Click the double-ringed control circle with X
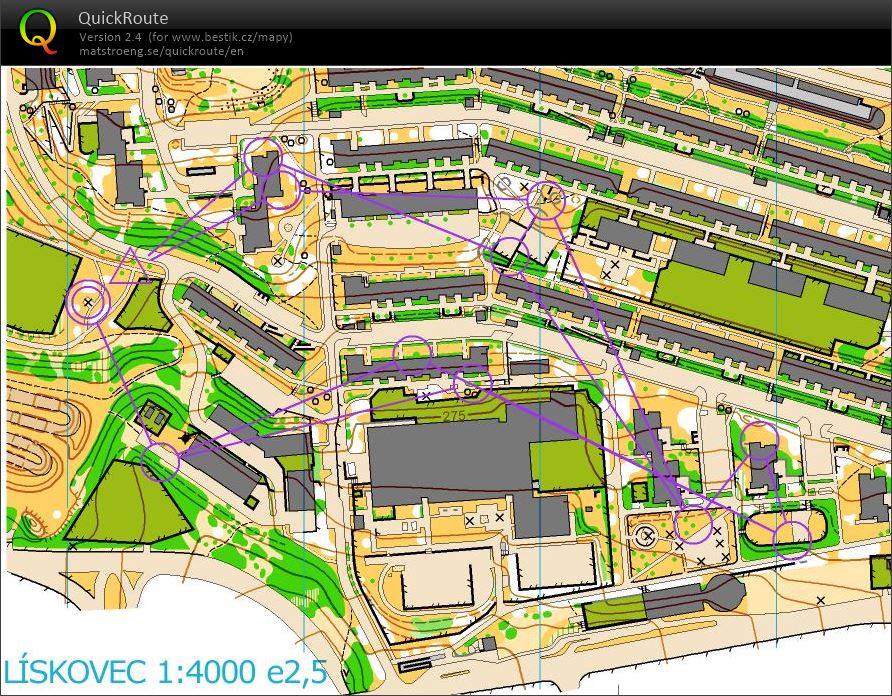The height and width of the screenshot is (696, 892). (x=88, y=302)
